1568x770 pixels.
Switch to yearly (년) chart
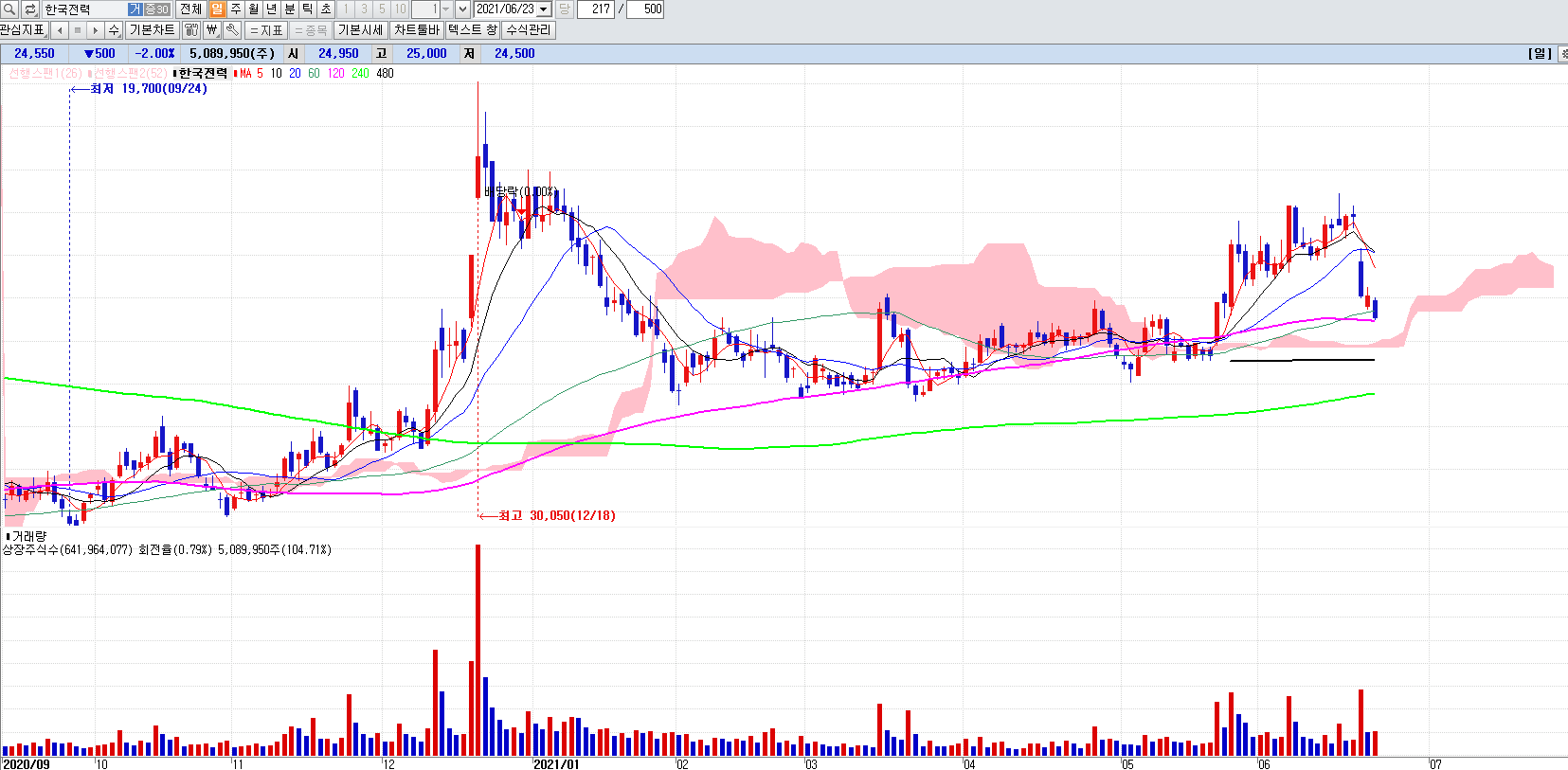click(271, 9)
